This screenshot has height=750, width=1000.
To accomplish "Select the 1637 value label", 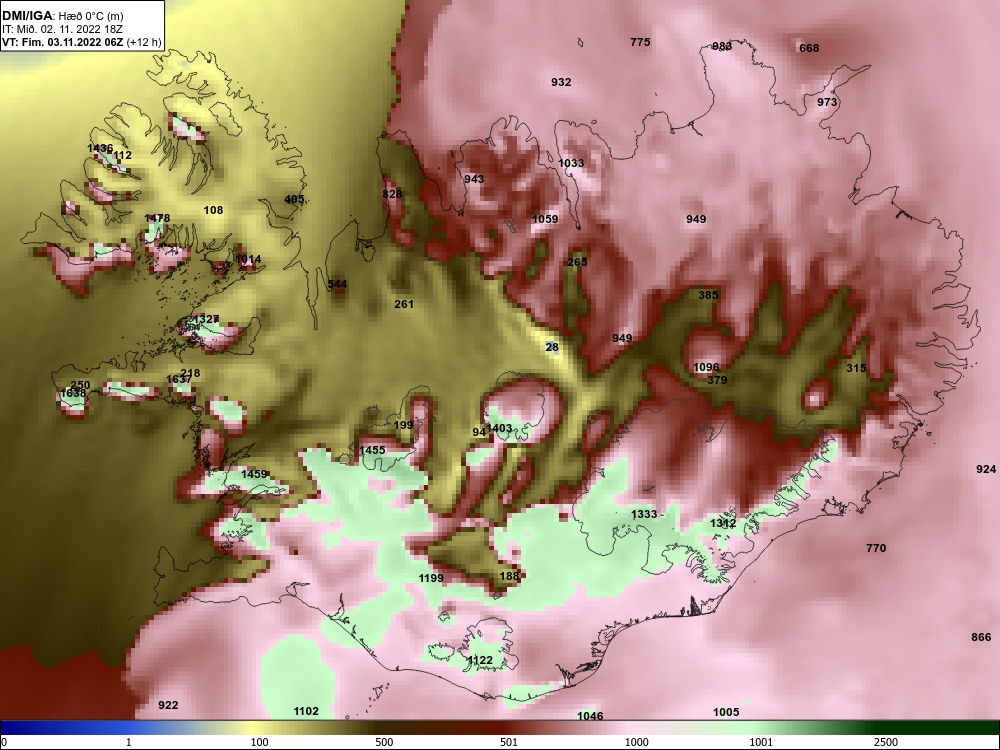I will click(x=179, y=379).
